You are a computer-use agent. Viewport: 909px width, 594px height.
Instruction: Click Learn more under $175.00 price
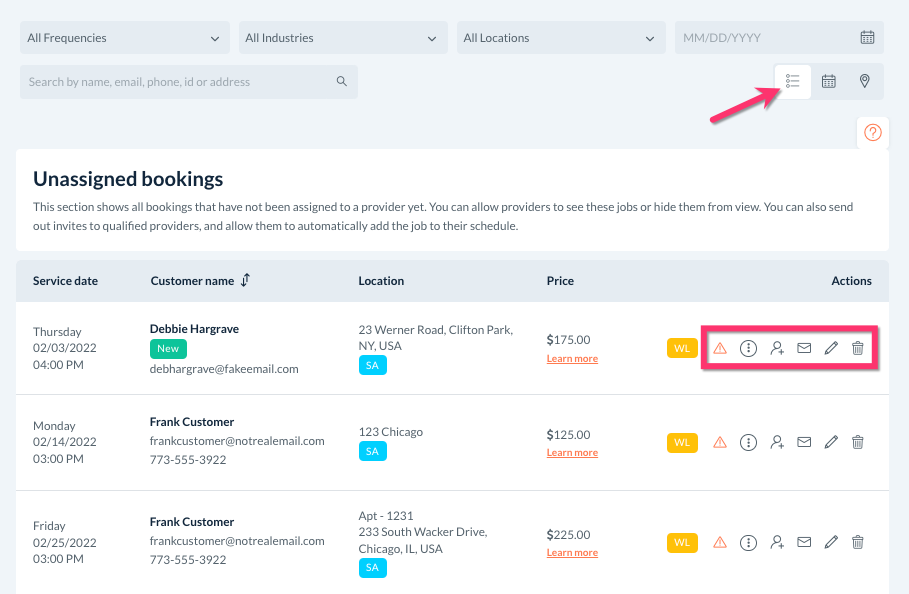tap(572, 359)
